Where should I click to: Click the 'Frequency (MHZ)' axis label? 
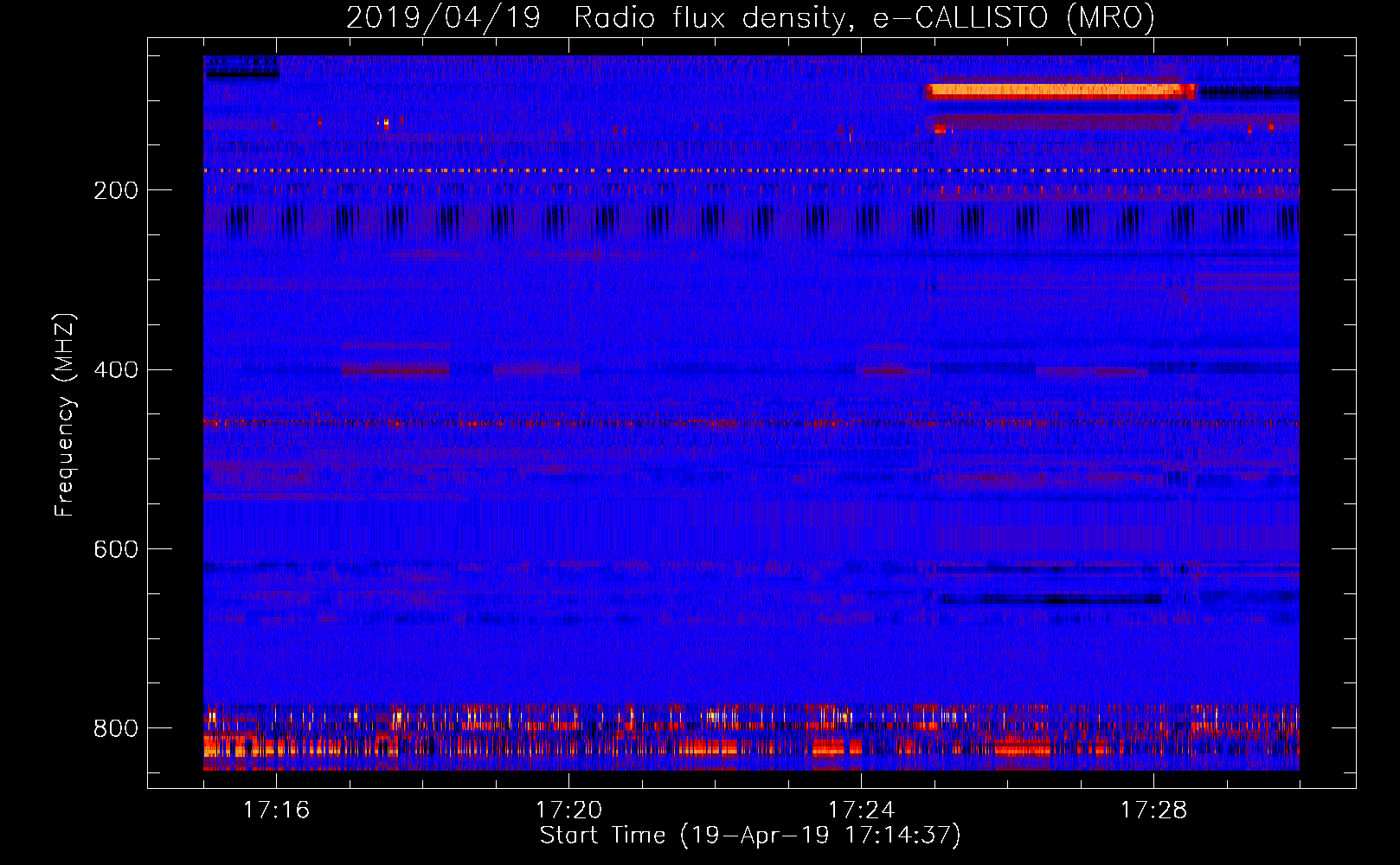pos(65,414)
